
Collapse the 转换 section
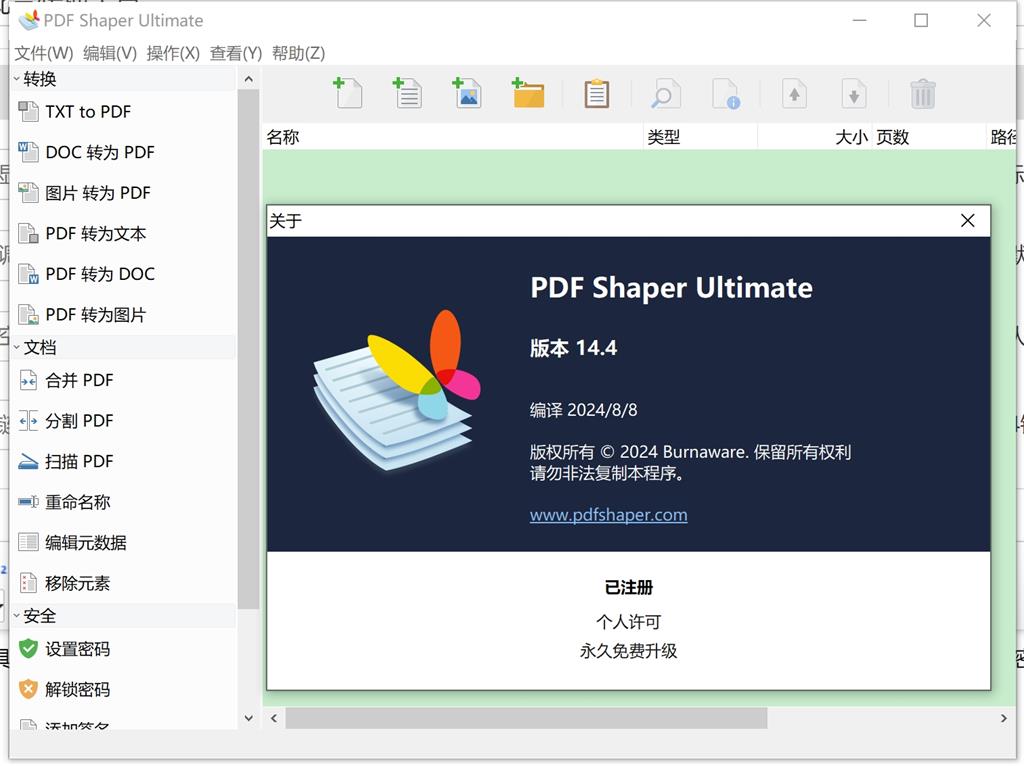pos(16,79)
